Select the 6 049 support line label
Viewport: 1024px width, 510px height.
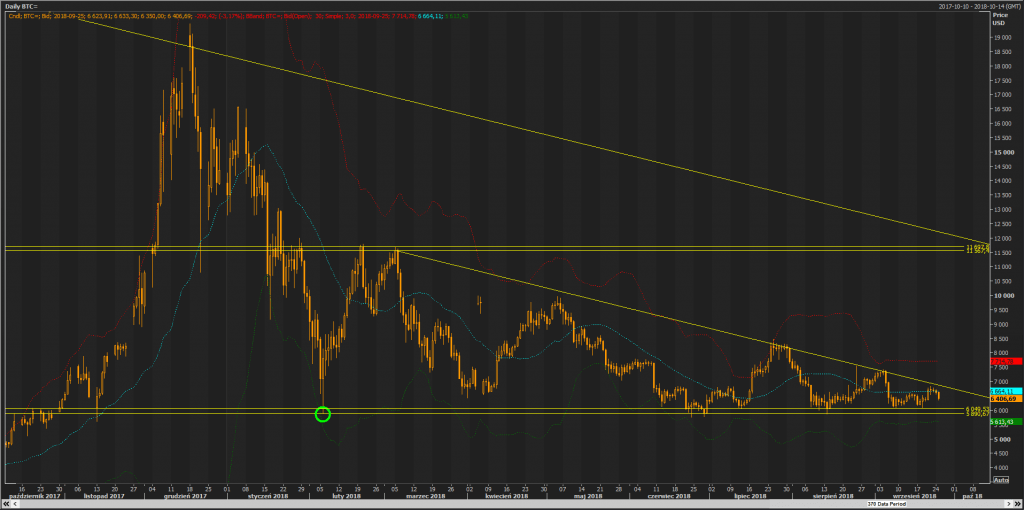pos(977,408)
